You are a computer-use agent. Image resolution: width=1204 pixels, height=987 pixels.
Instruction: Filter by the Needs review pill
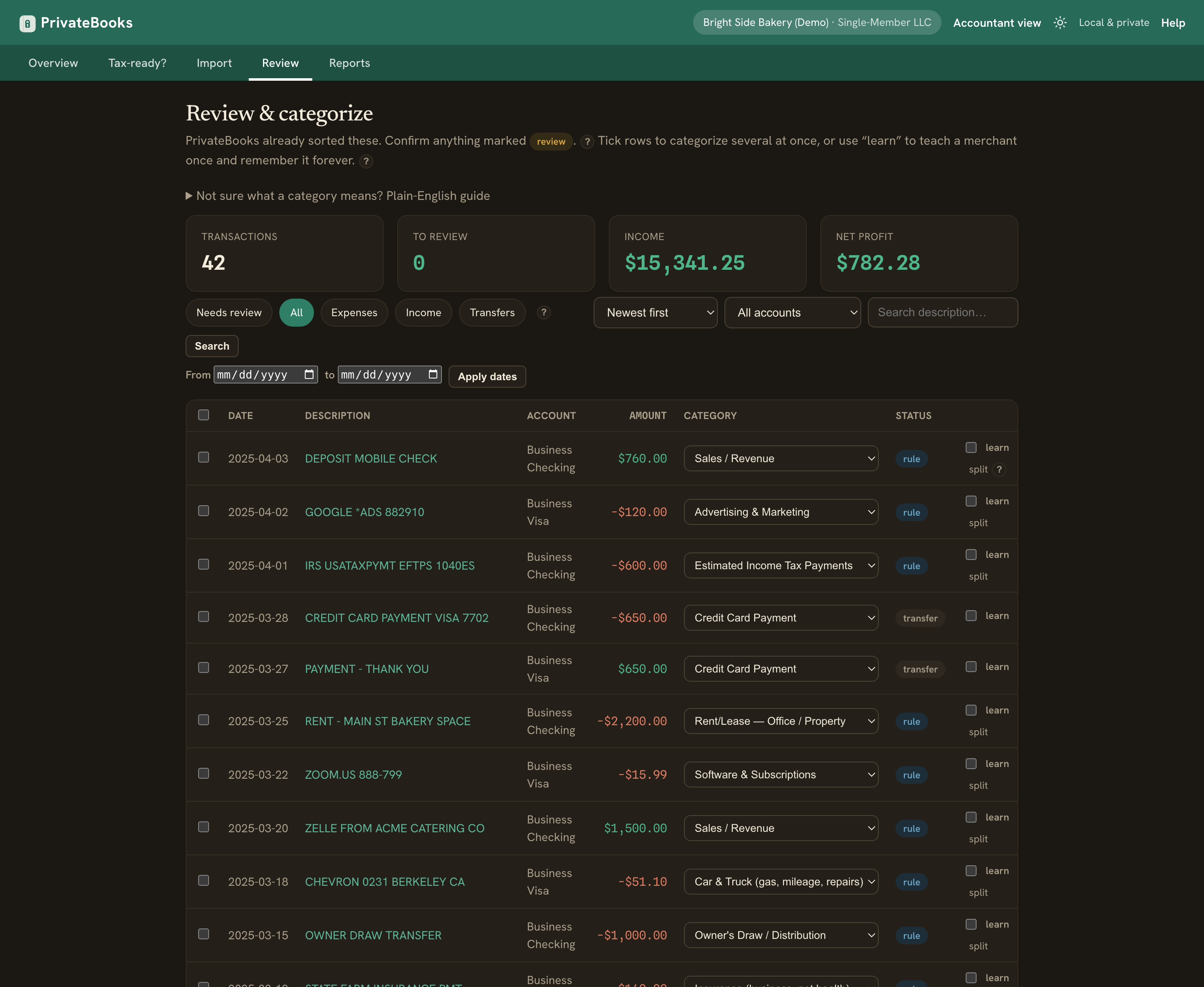229,313
